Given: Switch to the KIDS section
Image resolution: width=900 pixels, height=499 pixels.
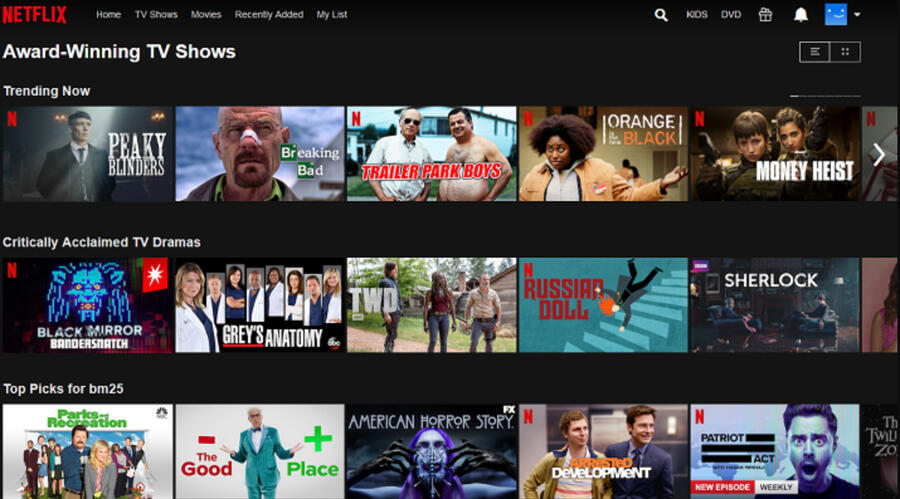Looking at the screenshot, I should point(696,15).
